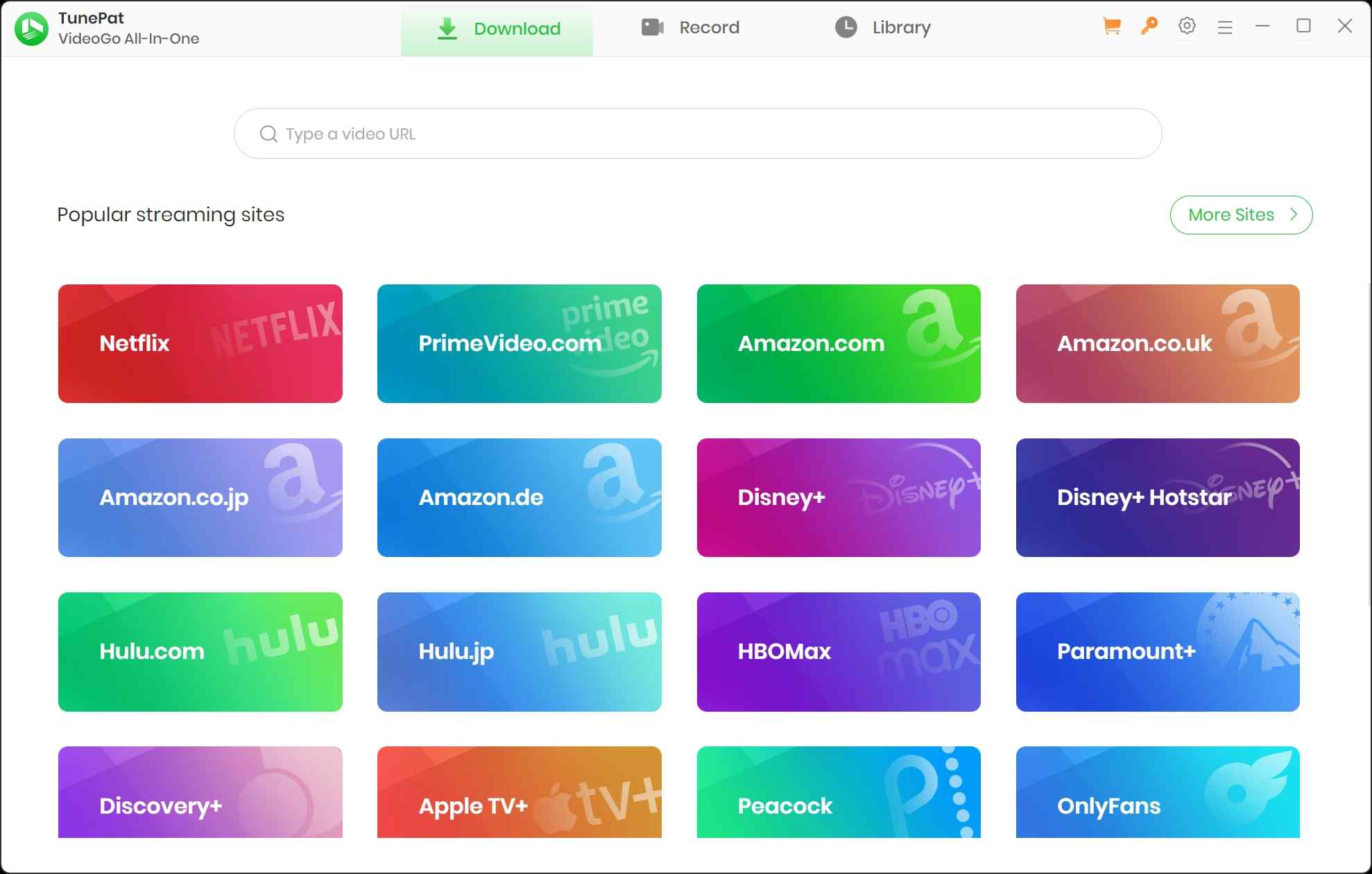This screenshot has height=874, width=1372.
Task: Click the key icon to register the product
Action: (1149, 26)
